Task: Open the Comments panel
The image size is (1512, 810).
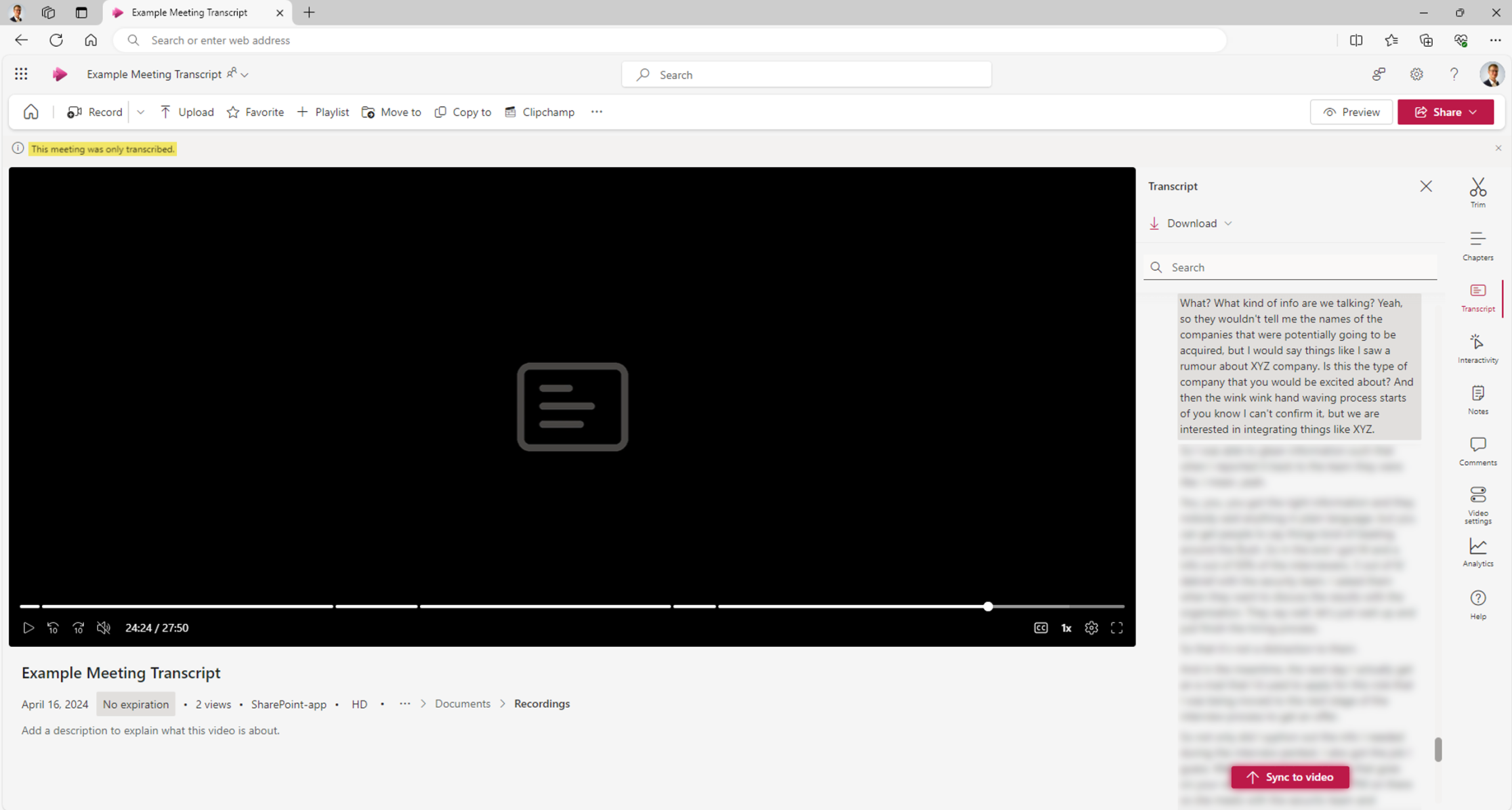Action: click(x=1477, y=450)
